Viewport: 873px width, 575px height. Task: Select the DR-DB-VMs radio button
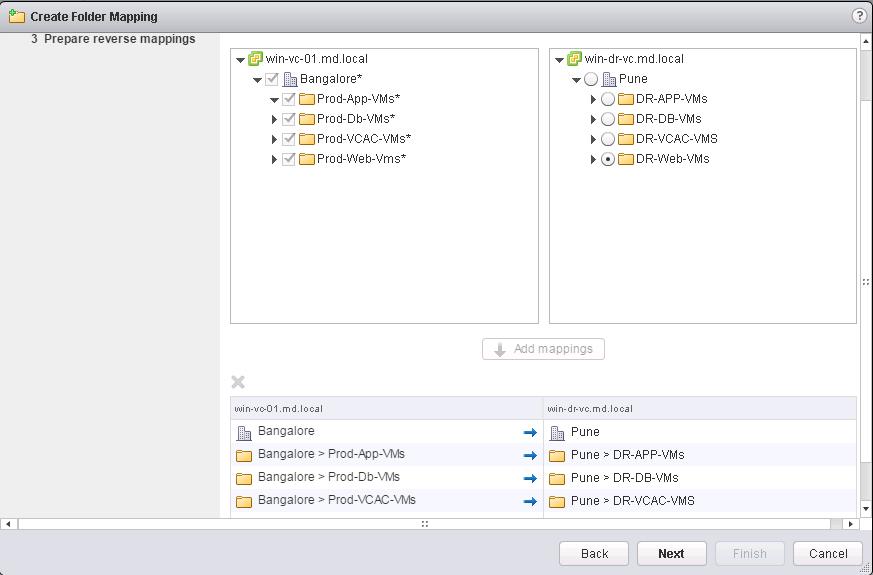[x=608, y=119]
